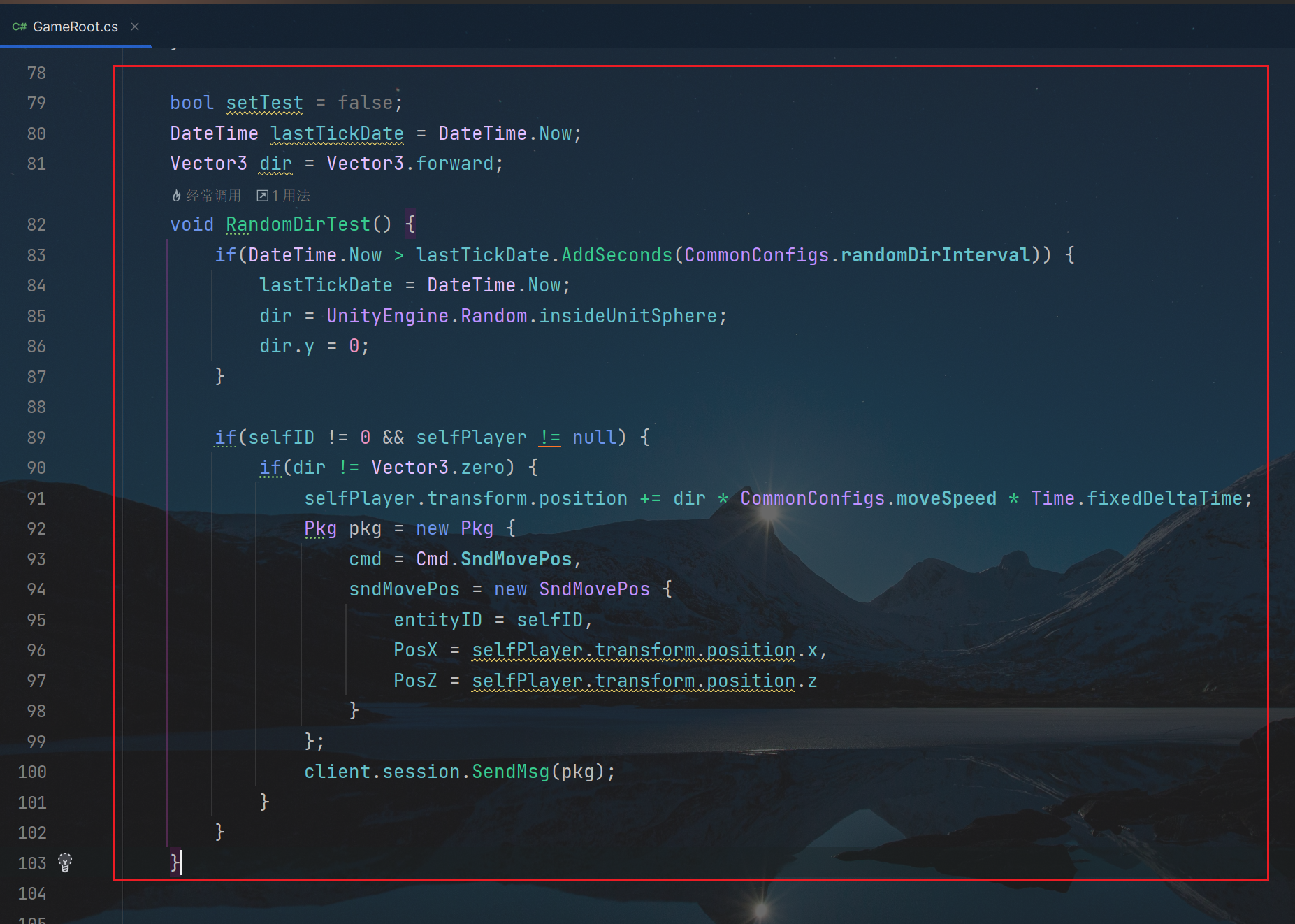Click the lastTickDate declaration on line 80
The height and width of the screenshot is (924, 1295).
337,133
